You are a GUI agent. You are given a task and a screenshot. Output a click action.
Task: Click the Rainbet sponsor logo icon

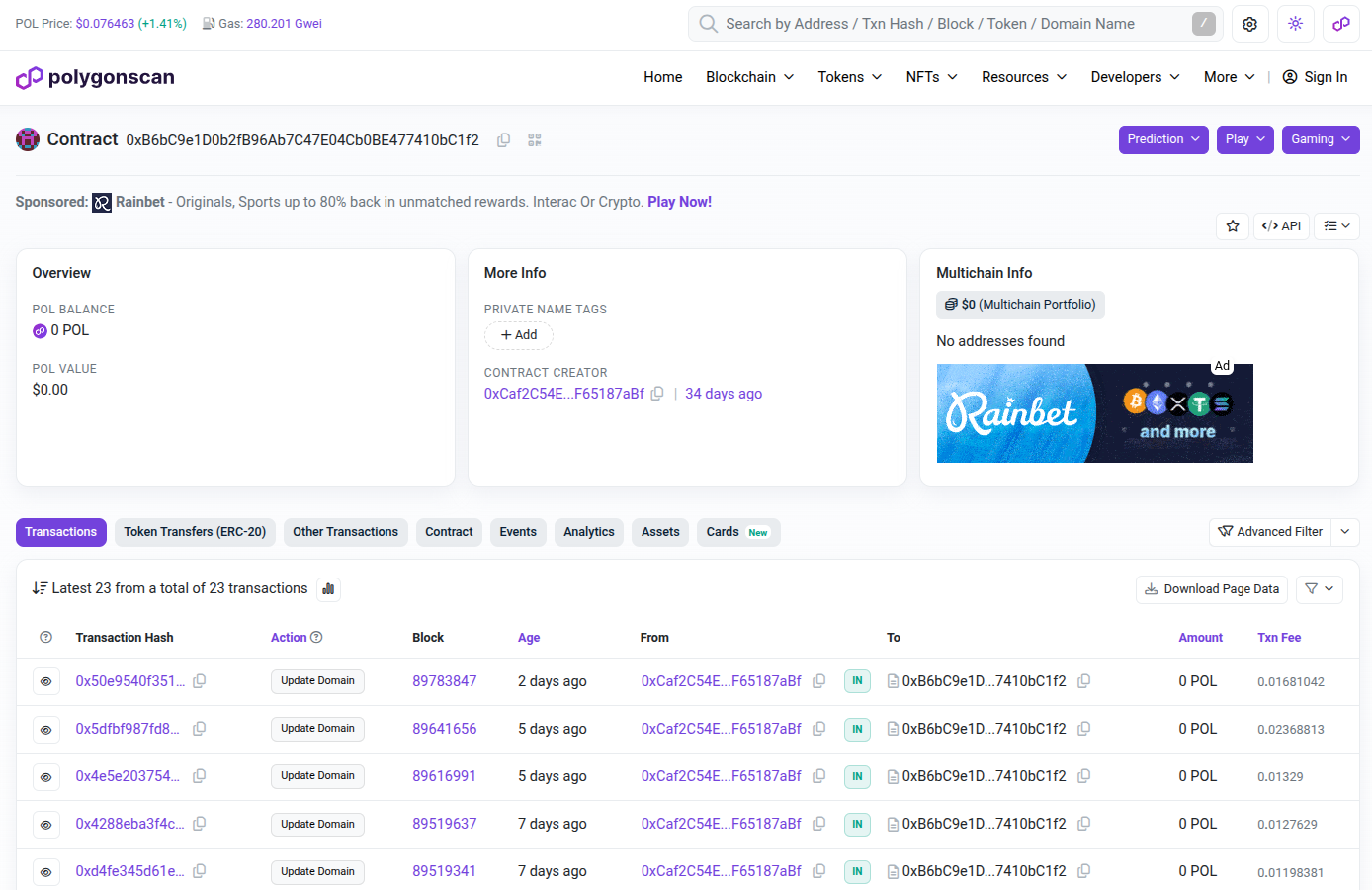point(102,203)
